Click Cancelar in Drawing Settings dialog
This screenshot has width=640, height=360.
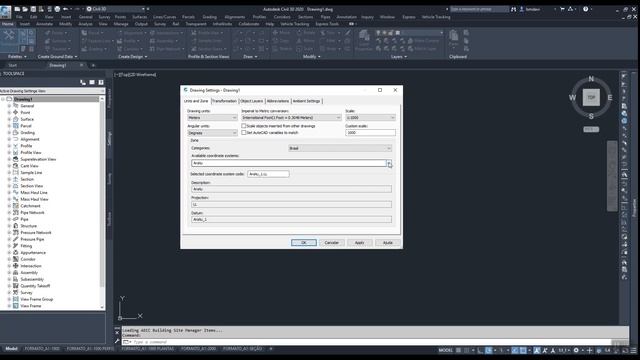(331, 242)
